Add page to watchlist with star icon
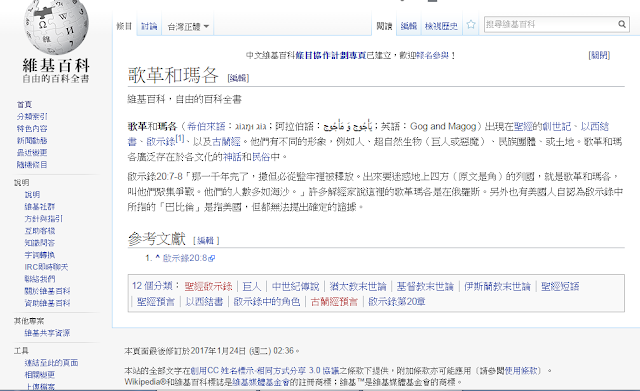640x391 pixels. [471, 25]
